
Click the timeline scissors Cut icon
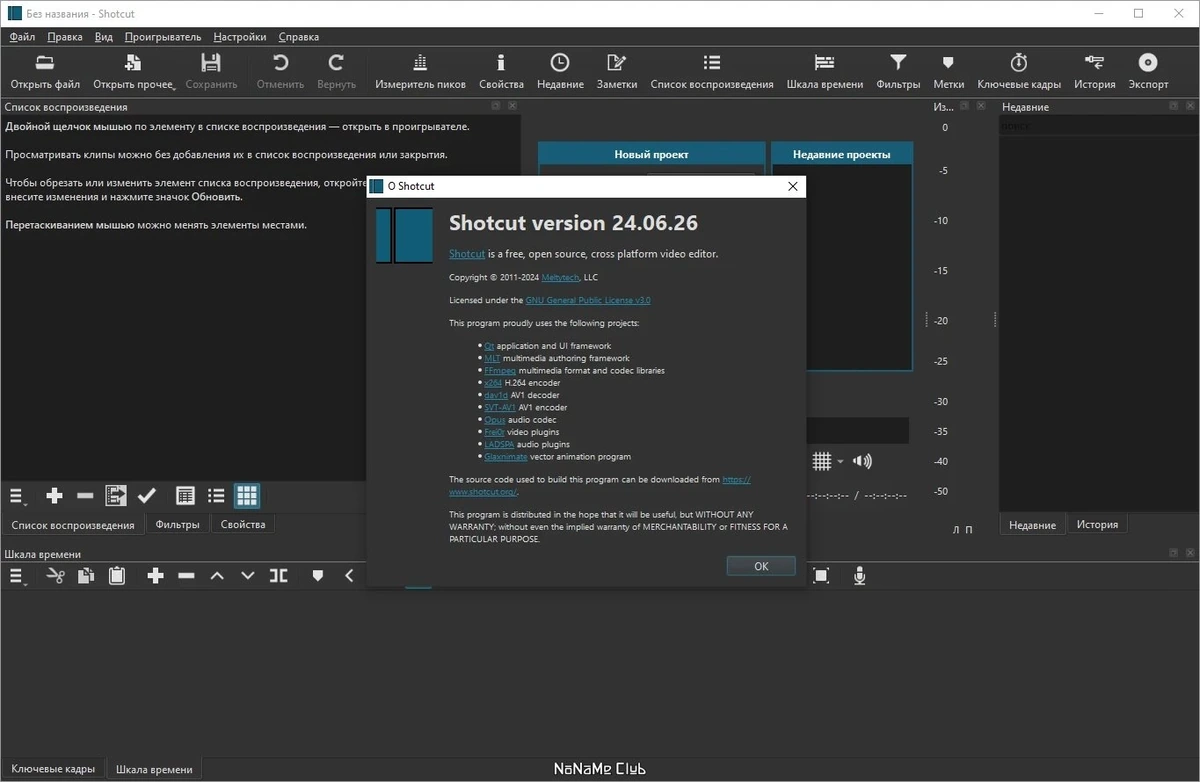pyautogui.click(x=55, y=575)
